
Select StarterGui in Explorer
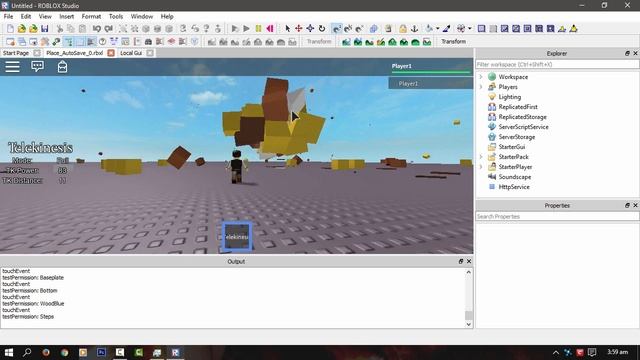511,147
